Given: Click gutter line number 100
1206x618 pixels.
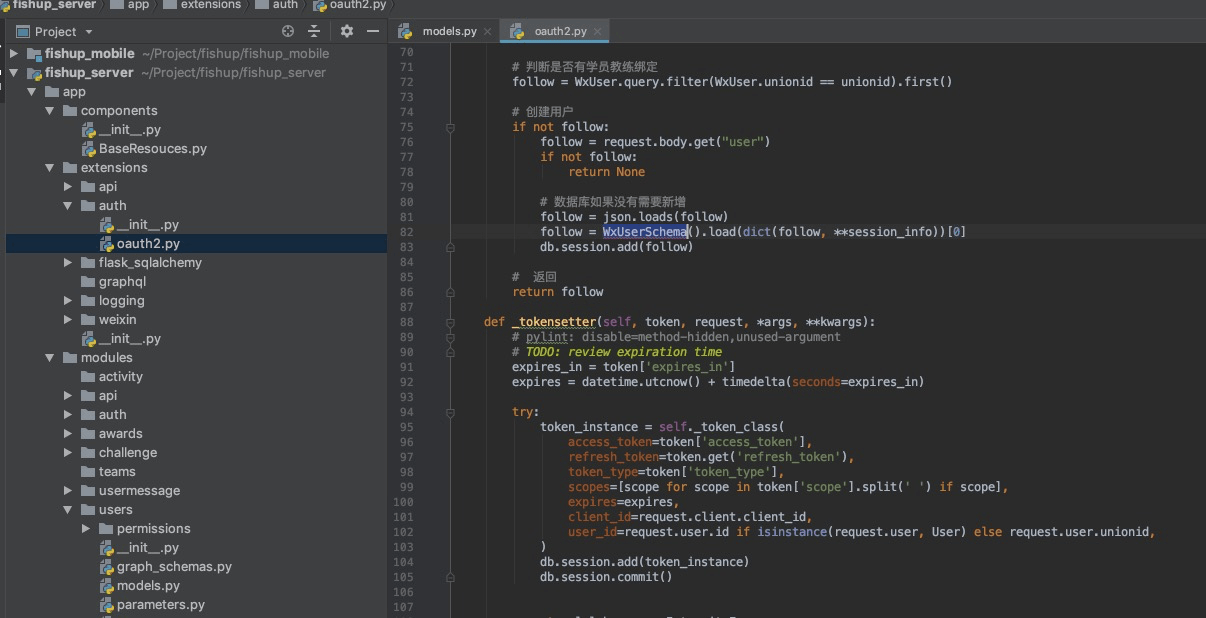Looking at the screenshot, I should (404, 502).
